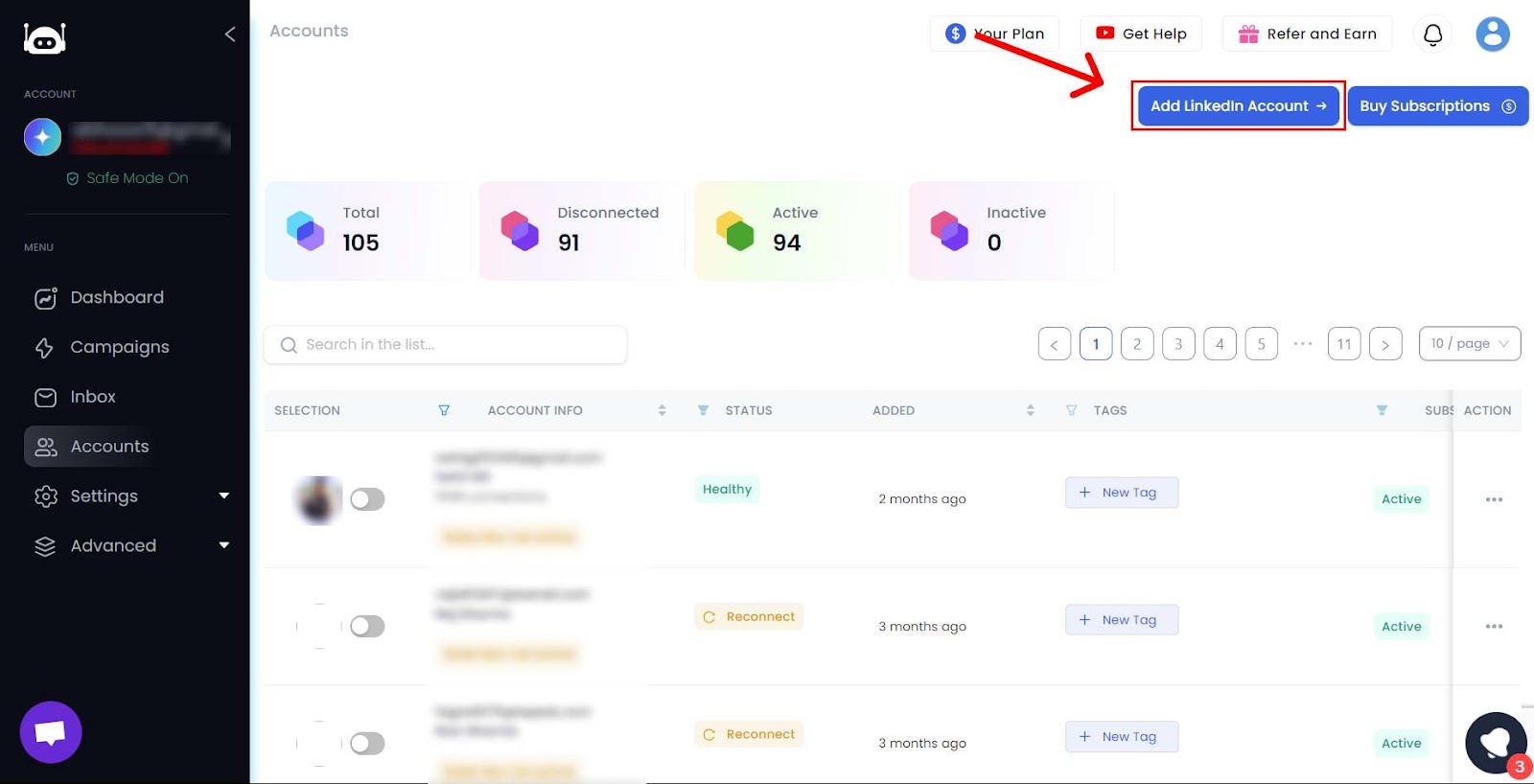Click the Safe Mode On indicator
The width and height of the screenshot is (1534, 784).
point(128,178)
